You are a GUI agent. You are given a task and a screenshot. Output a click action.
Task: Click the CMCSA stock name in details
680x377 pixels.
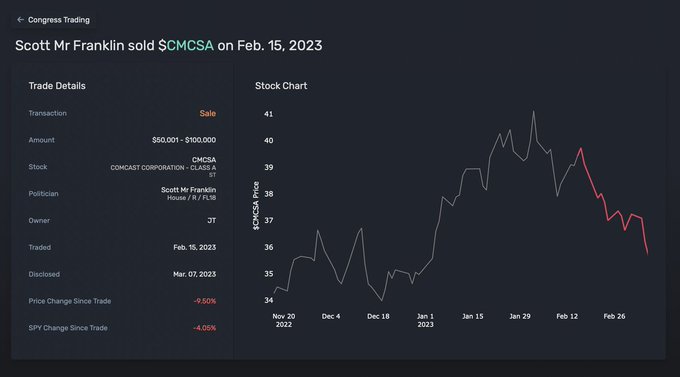pyautogui.click(x=204, y=160)
